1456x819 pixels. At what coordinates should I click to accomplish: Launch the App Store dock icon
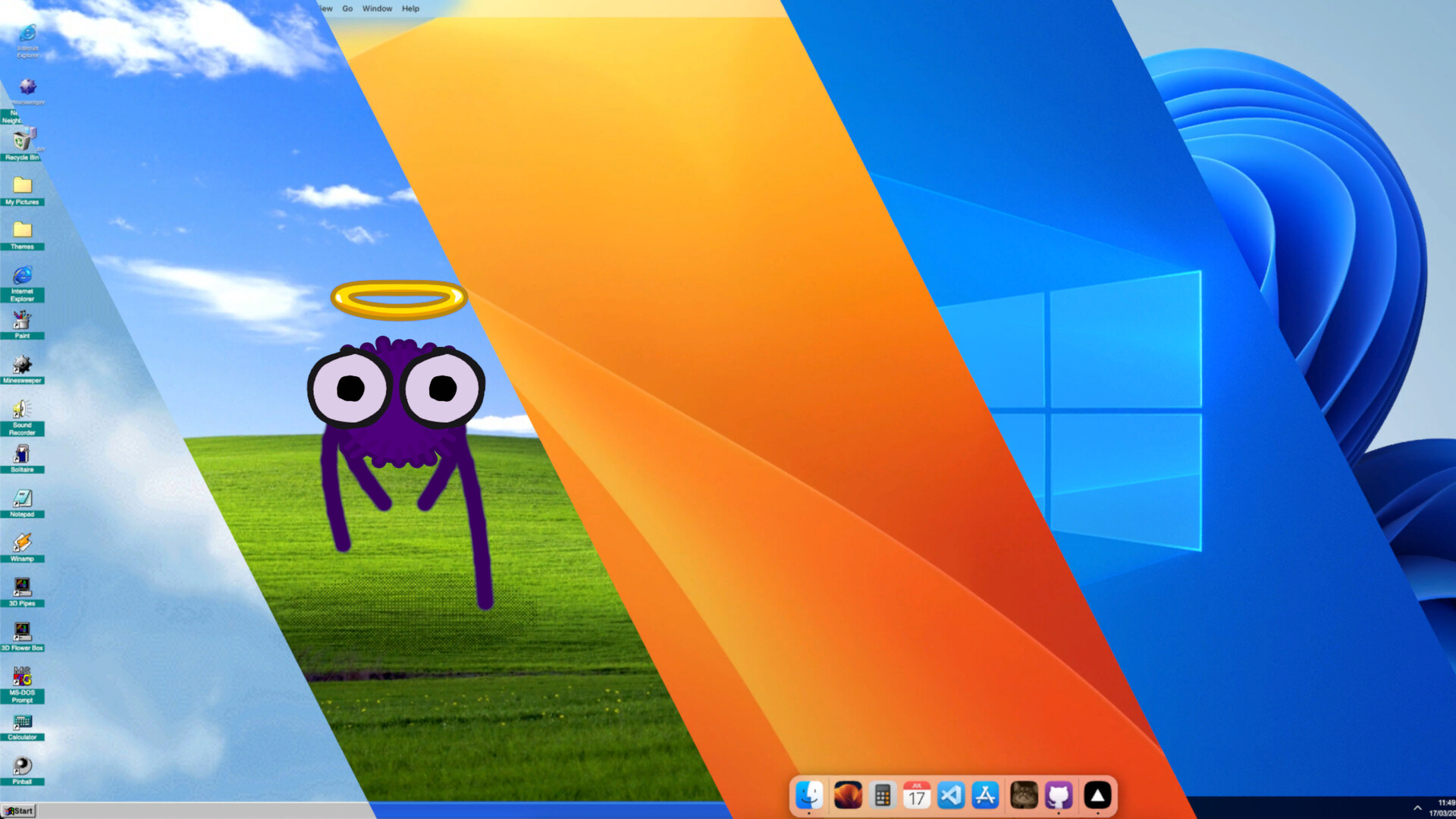pyautogui.click(x=986, y=795)
